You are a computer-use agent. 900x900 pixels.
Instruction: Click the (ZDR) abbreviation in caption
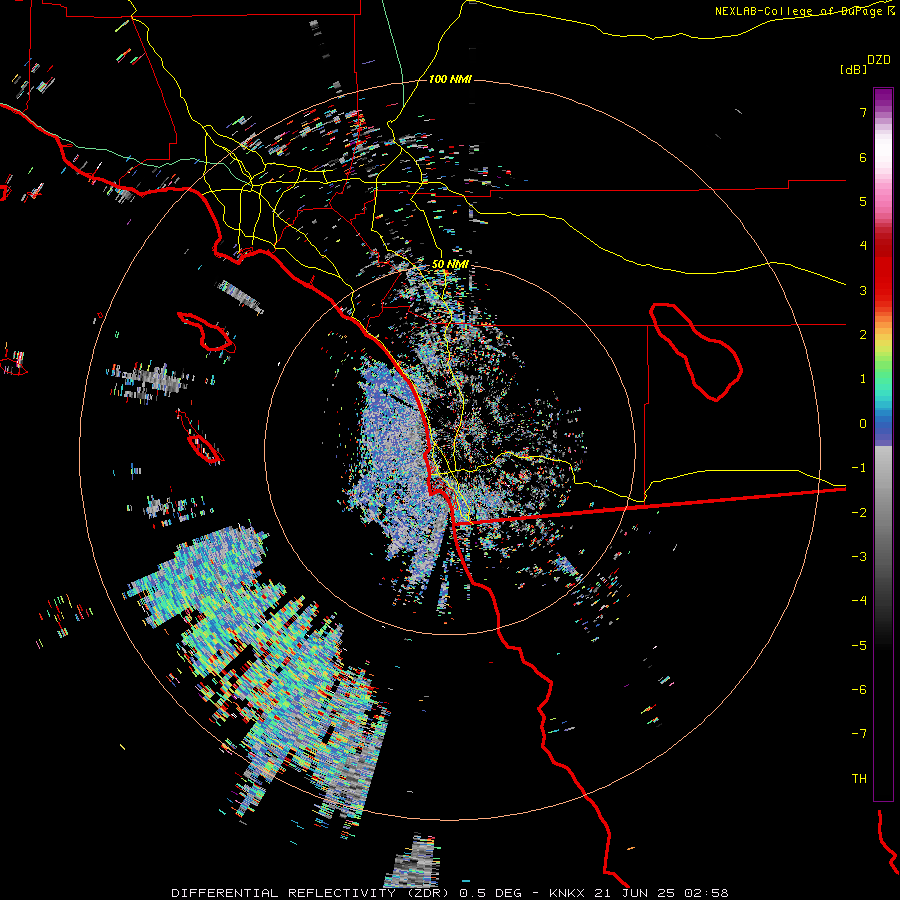click(x=426, y=893)
